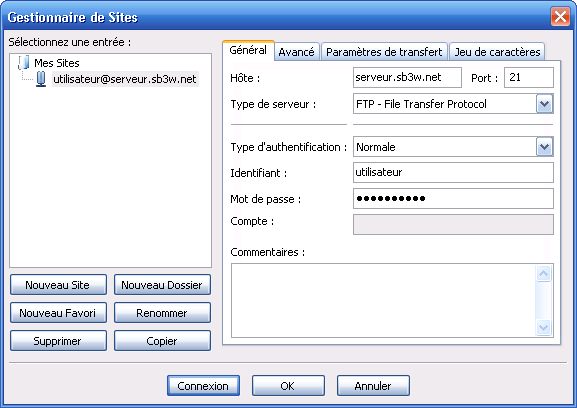Click the Hôte input field
This screenshot has height=408, width=577.
(x=407, y=77)
